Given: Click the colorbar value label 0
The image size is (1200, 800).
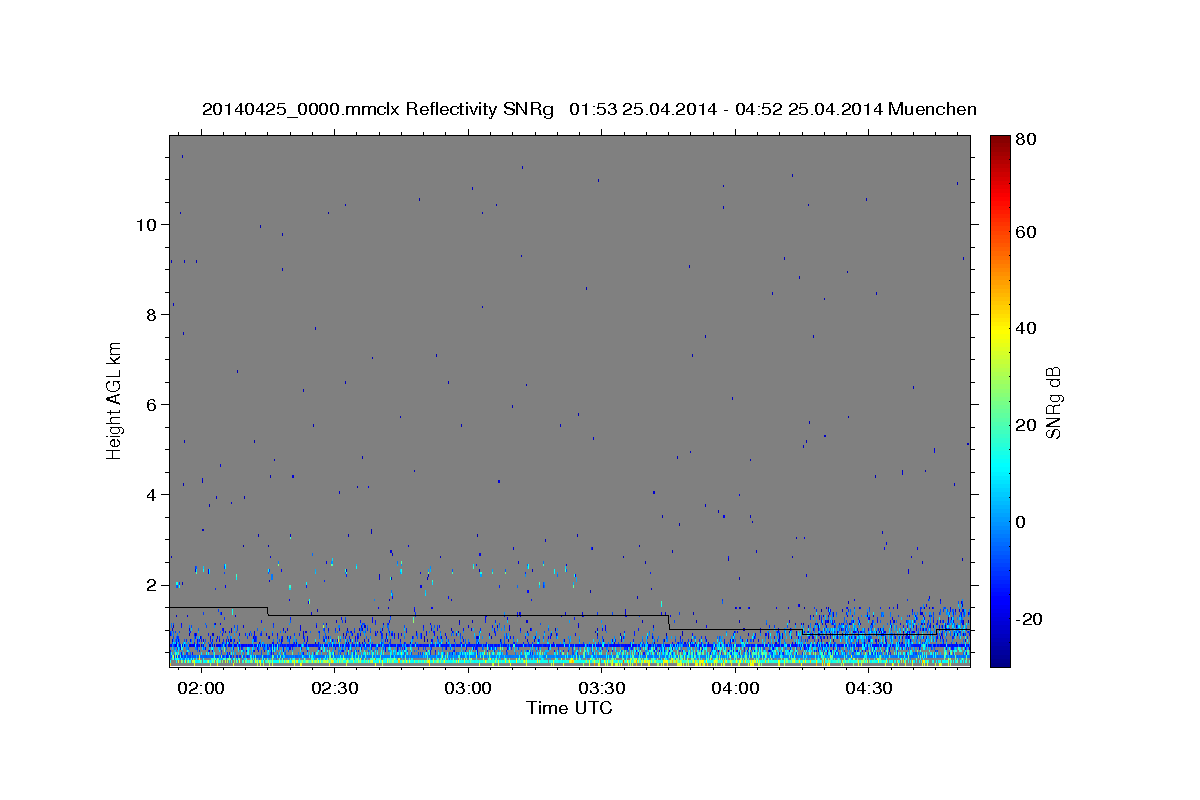Looking at the screenshot, I should point(1022,522).
